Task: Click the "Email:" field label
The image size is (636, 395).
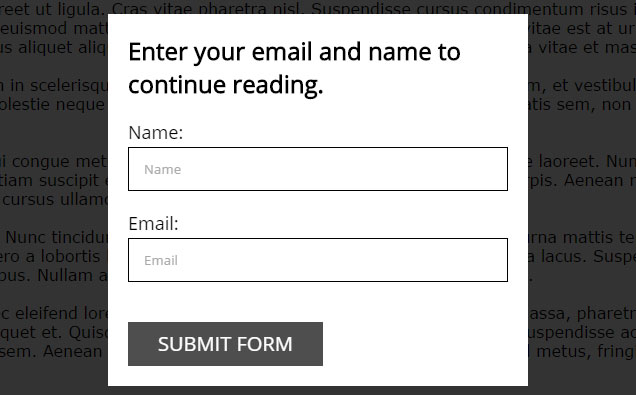Action: click(153, 223)
